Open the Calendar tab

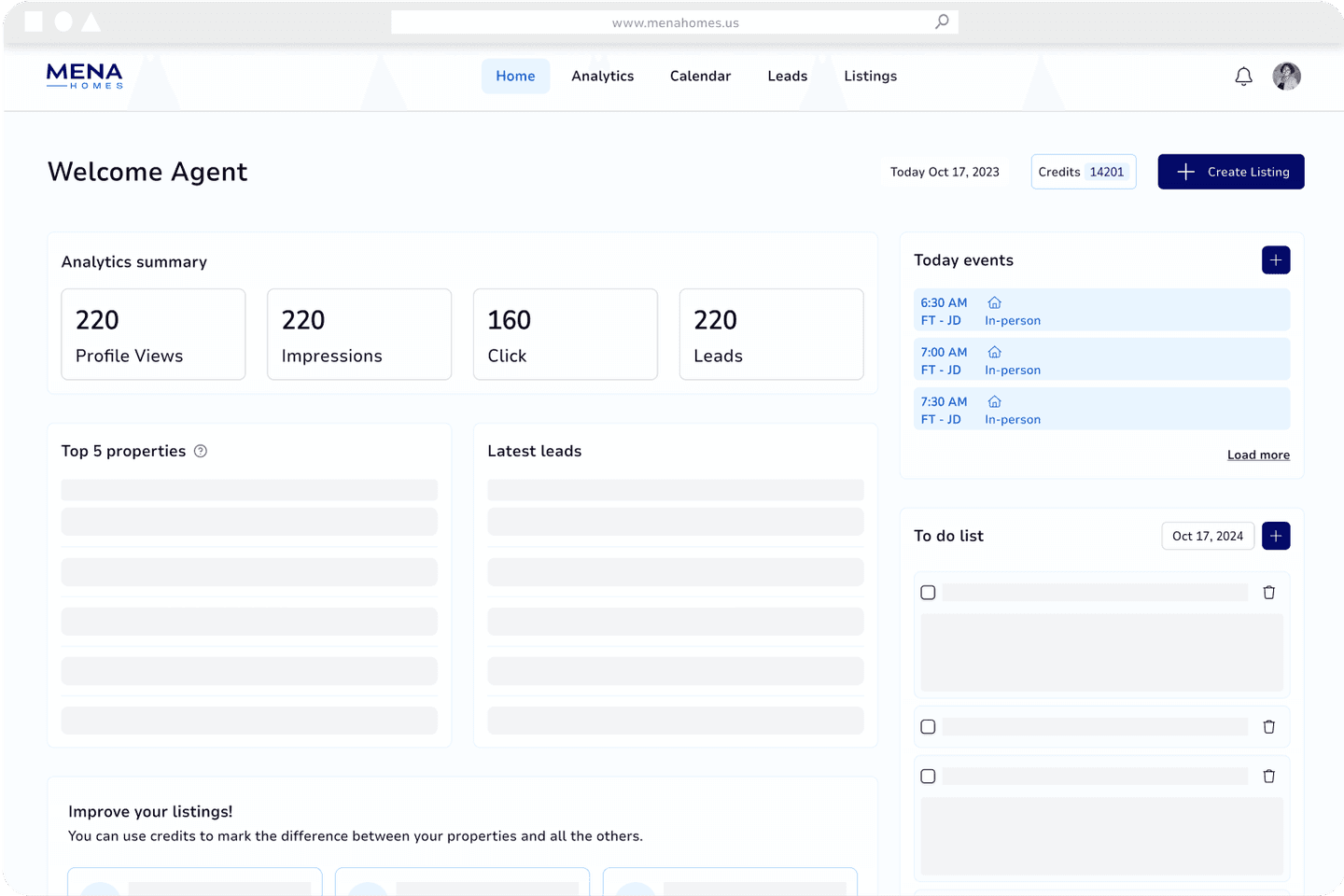pos(700,77)
